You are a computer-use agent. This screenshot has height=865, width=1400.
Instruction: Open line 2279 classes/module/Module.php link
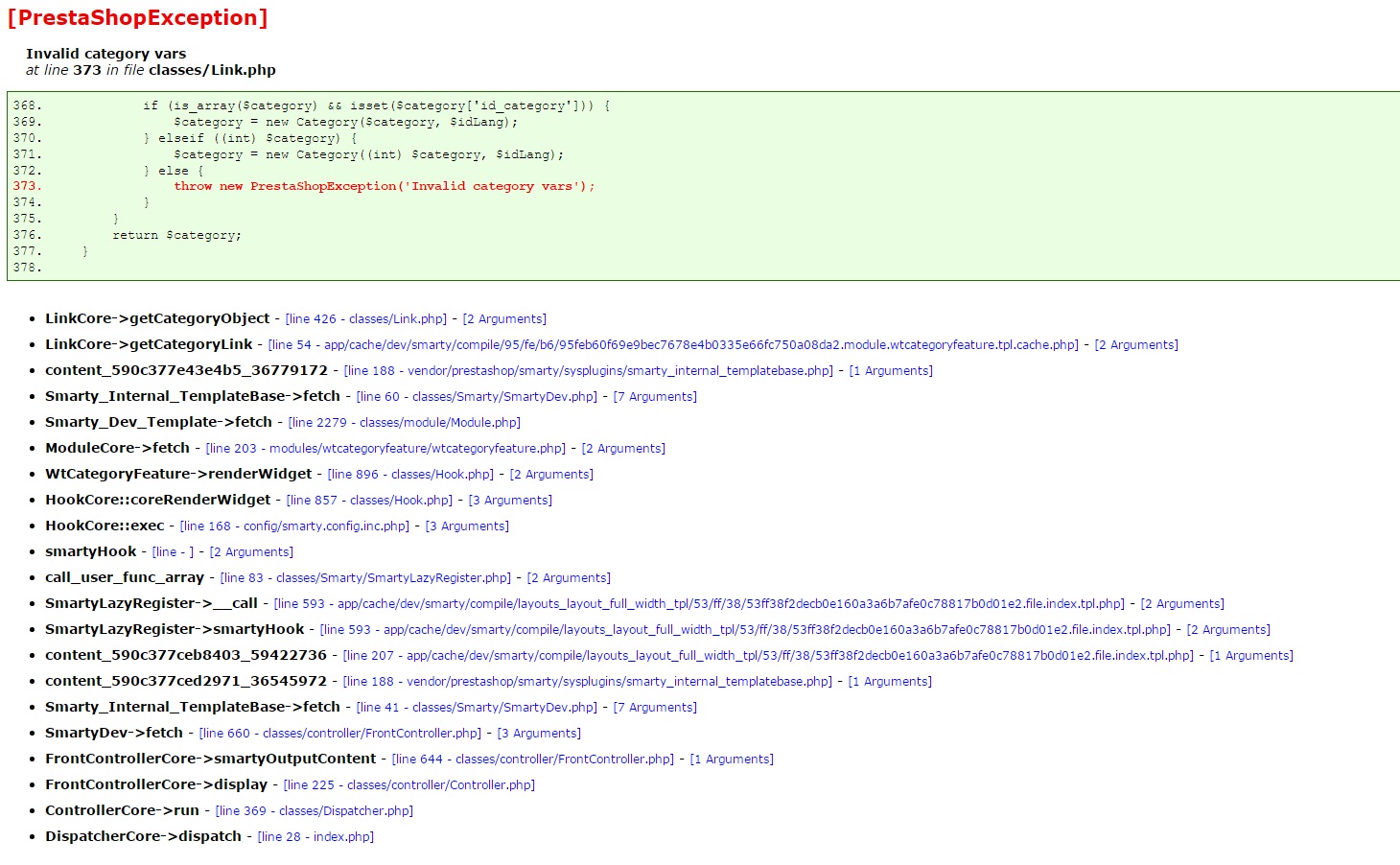click(x=405, y=423)
